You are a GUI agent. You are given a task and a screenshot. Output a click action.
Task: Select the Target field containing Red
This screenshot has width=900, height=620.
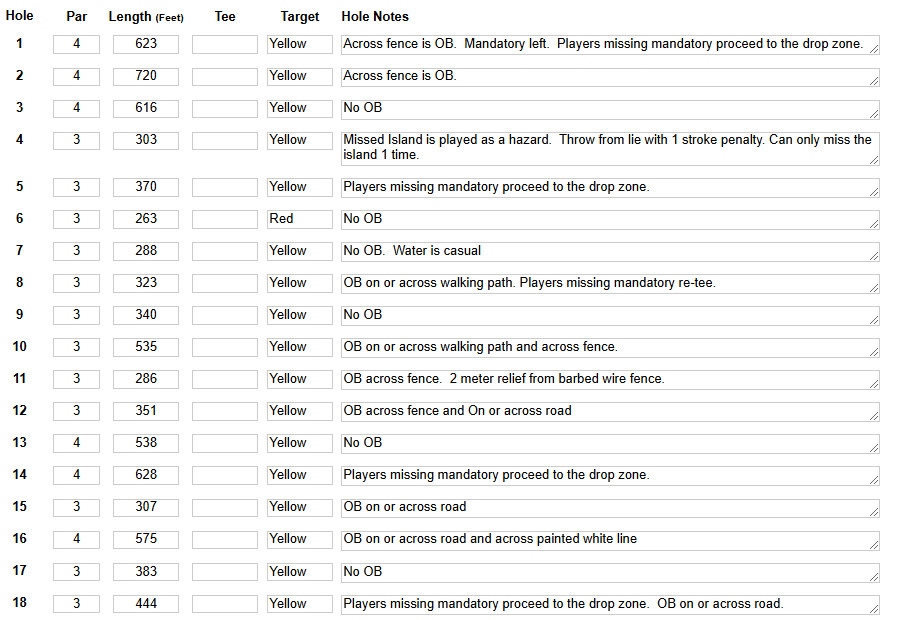(x=300, y=219)
